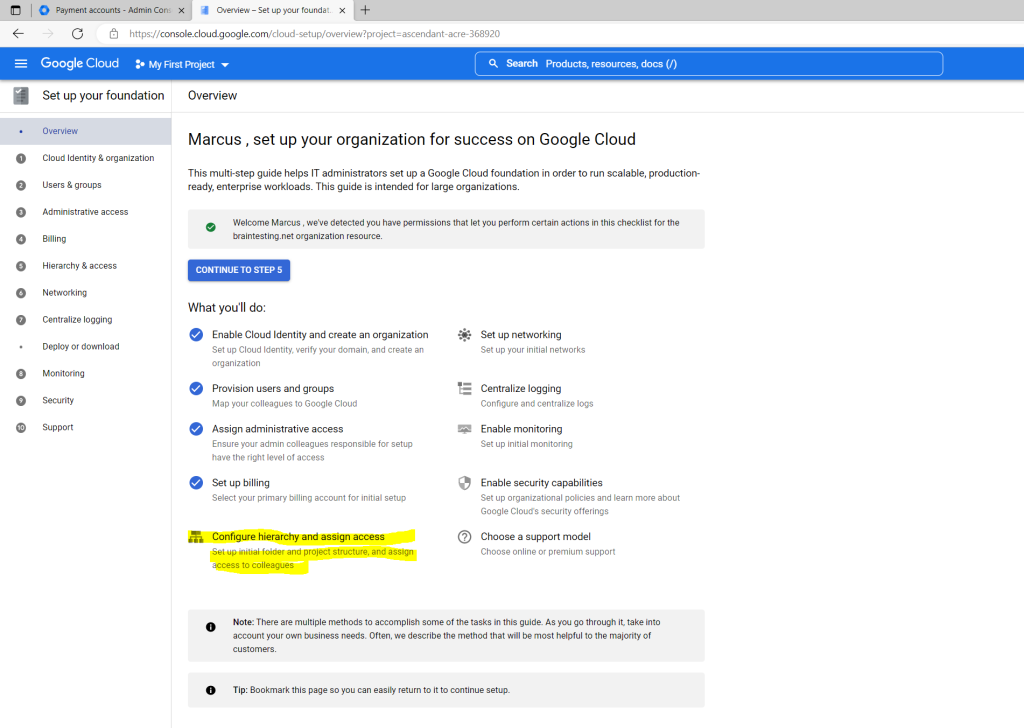Image resolution: width=1024 pixels, height=728 pixels.
Task: Open a new browser tab with plus icon
Action: [x=365, y=10]
